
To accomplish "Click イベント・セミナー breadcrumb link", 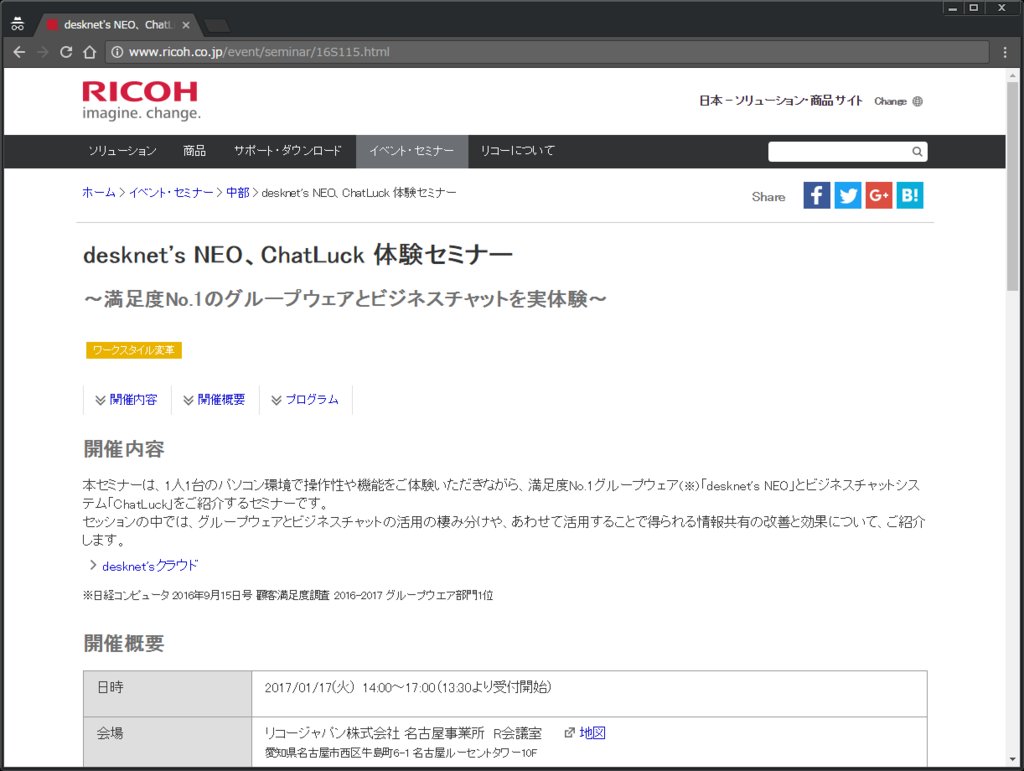I will click(171, 193).
